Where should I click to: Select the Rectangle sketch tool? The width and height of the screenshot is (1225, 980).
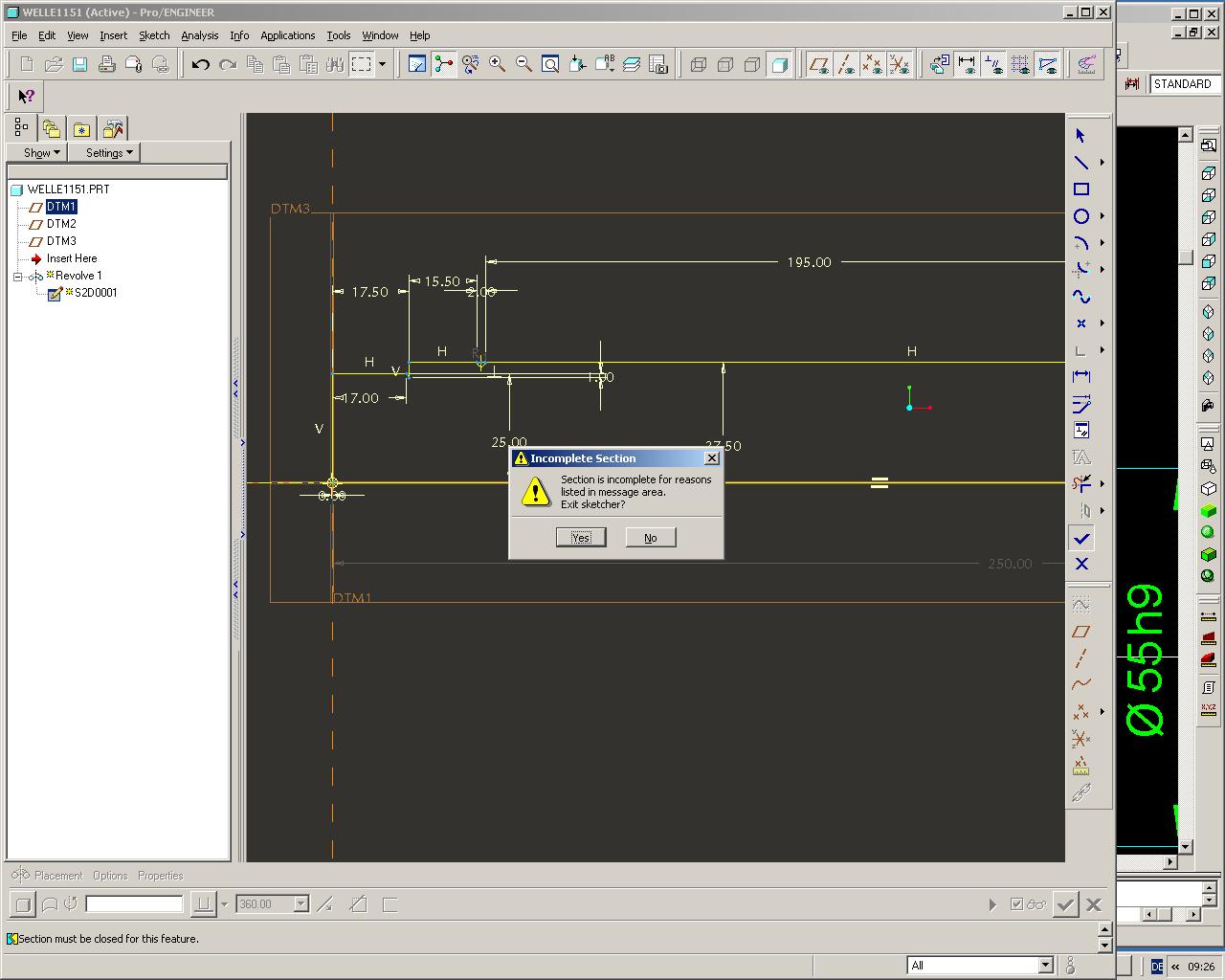click(x=1080, y=189)
